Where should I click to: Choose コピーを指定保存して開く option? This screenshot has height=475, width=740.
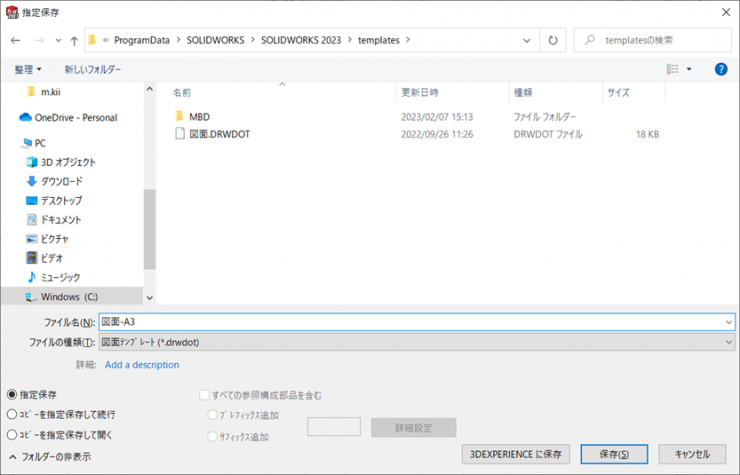coord(12,434)
